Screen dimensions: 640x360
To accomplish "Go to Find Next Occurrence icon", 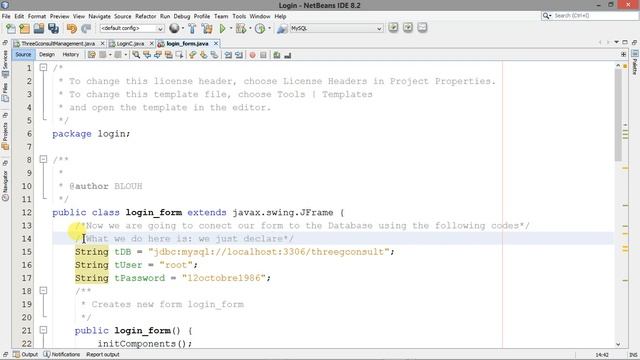I will 158,55.
